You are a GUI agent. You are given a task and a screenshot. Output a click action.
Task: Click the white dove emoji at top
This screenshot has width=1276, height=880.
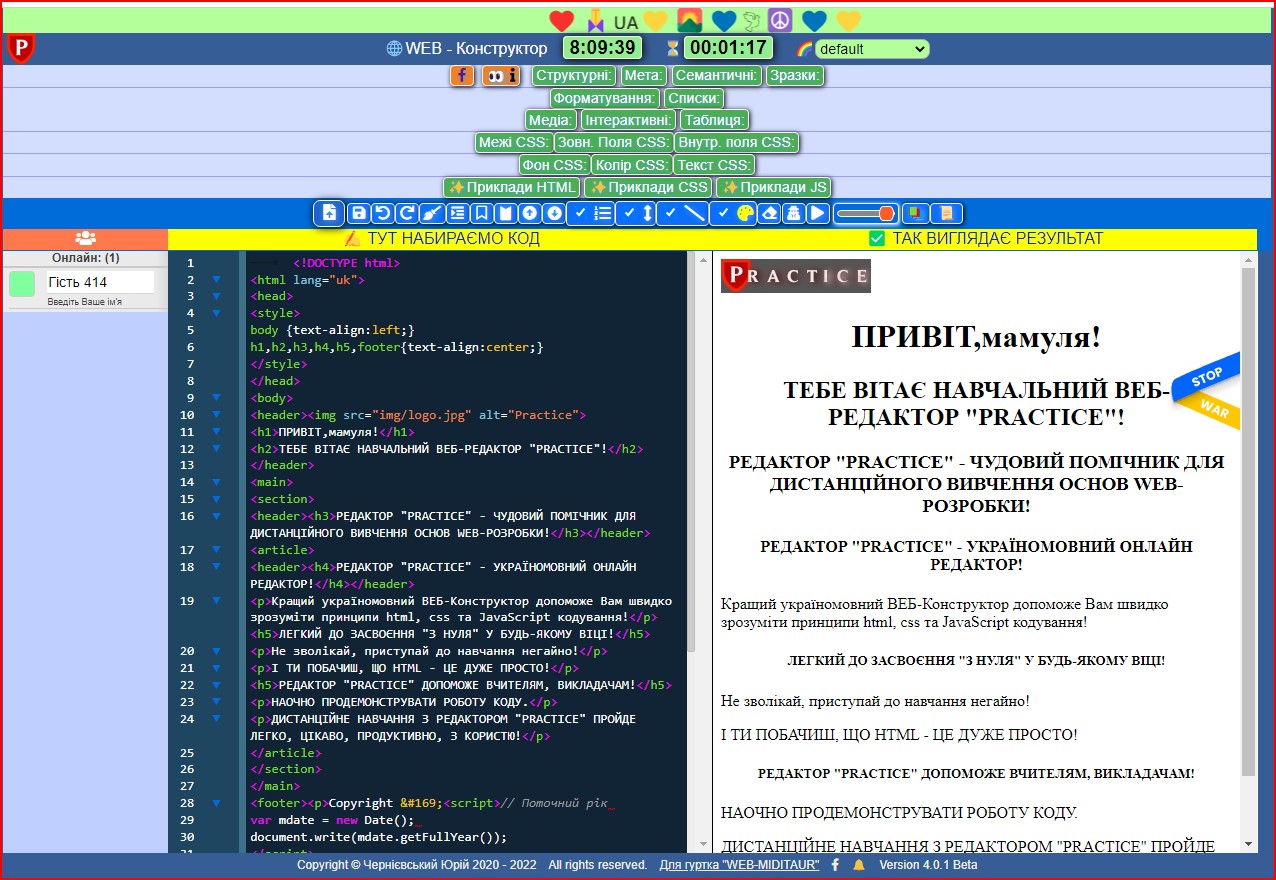(752, 20)
